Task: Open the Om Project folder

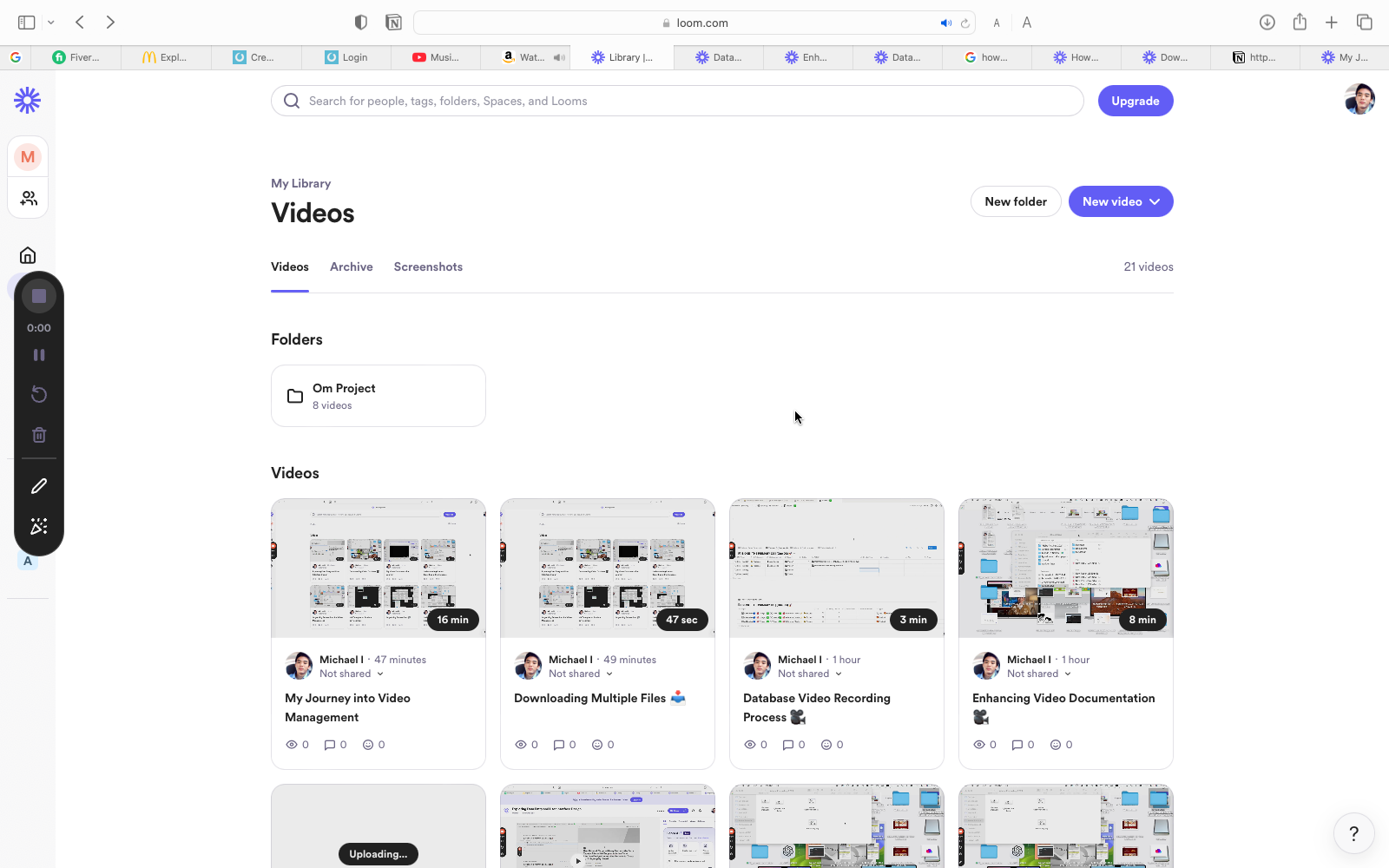Action: click(x=379, y=396)
